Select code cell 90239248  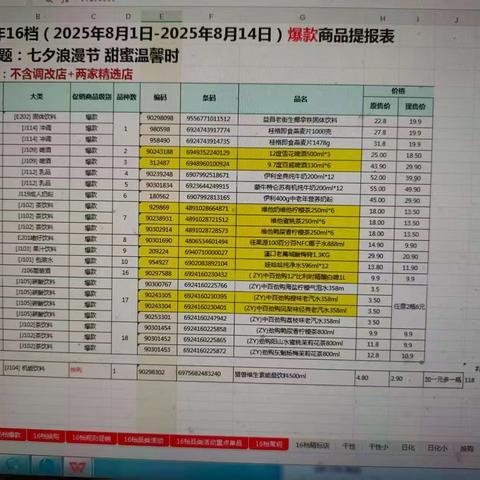(160, 174)
